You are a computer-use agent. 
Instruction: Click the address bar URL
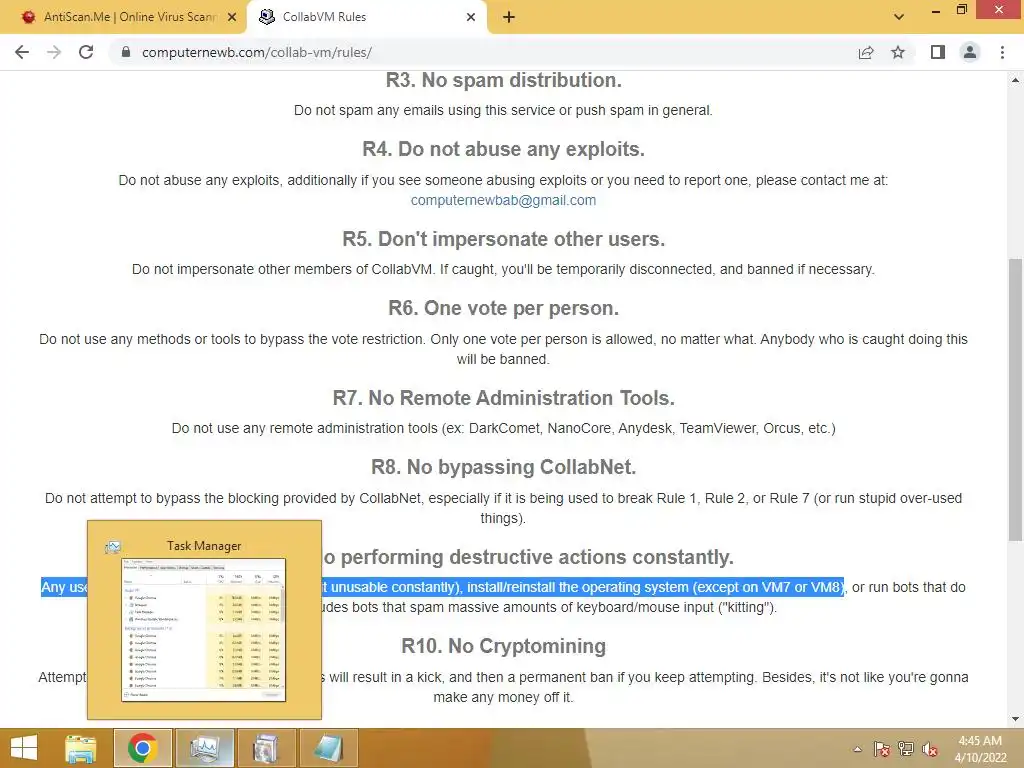[x=257, y=52]
